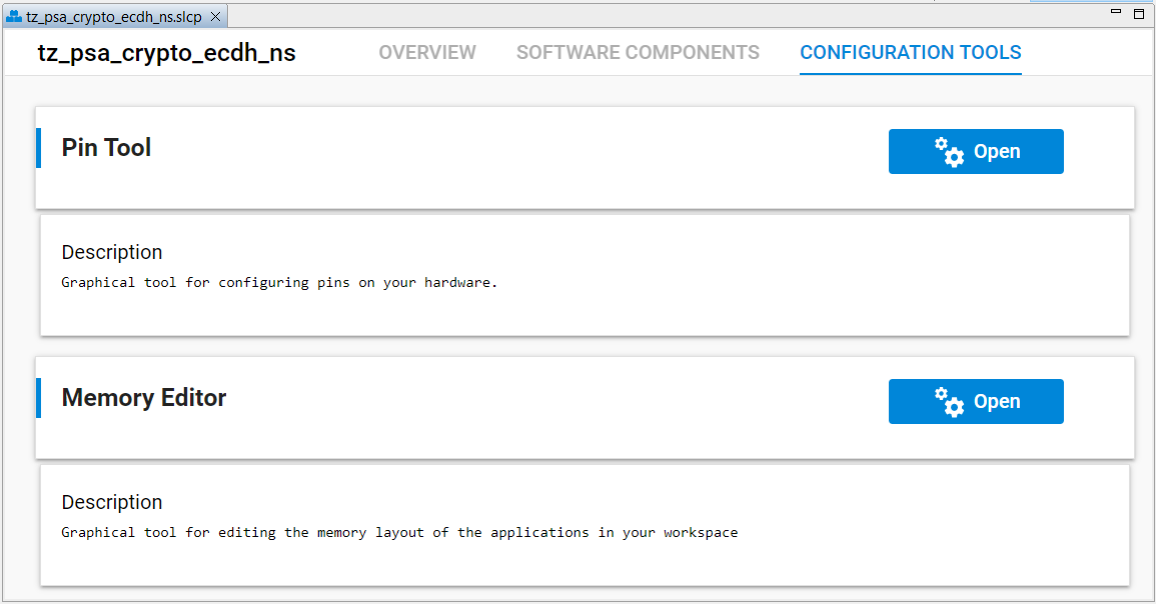Click the Description label under Pin Tool
This screenshot has height=604, width=1156.
[x=111, y=252]
